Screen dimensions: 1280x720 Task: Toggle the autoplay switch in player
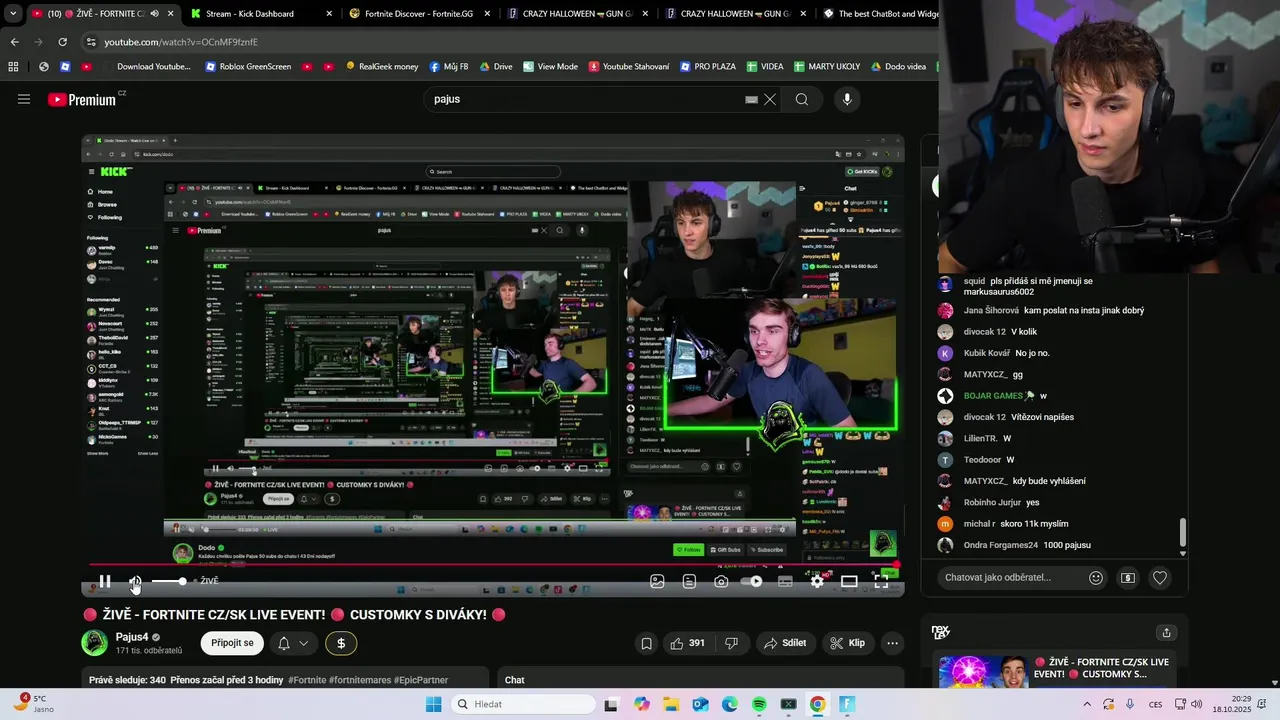(x=752, y=581)
